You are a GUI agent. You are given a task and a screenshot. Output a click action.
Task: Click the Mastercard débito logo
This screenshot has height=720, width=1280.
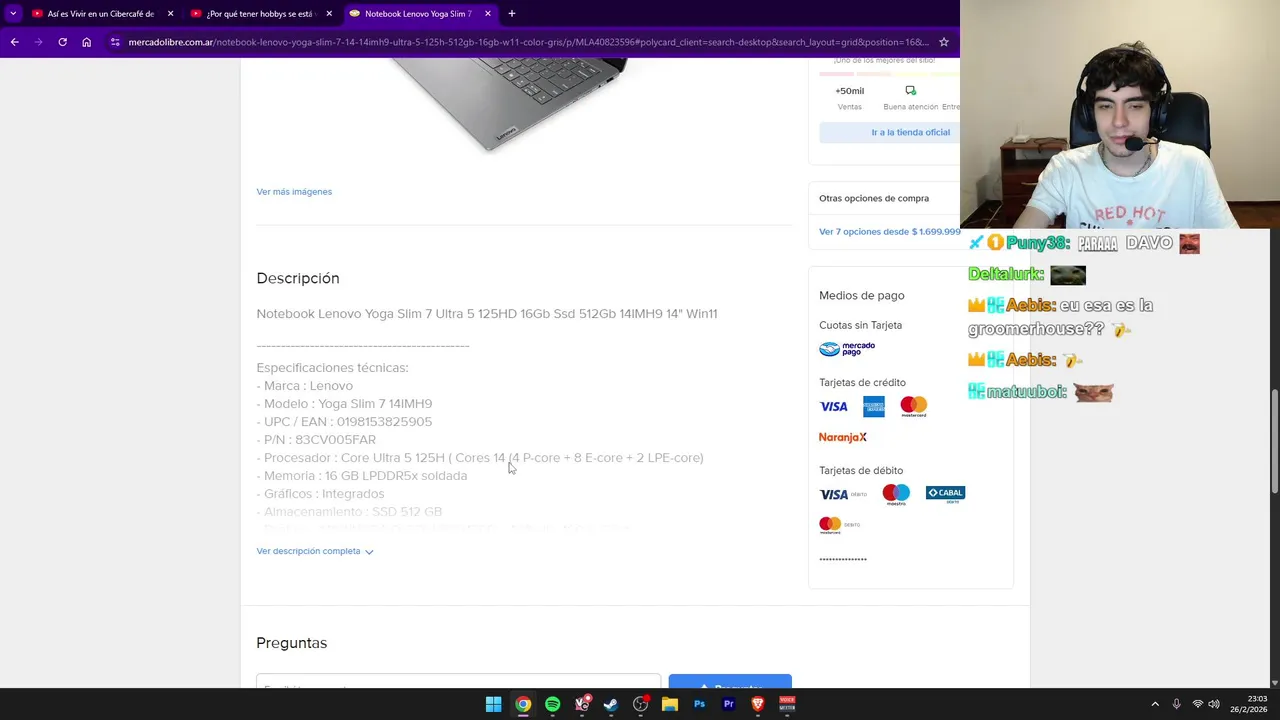(x=839, y=524)
